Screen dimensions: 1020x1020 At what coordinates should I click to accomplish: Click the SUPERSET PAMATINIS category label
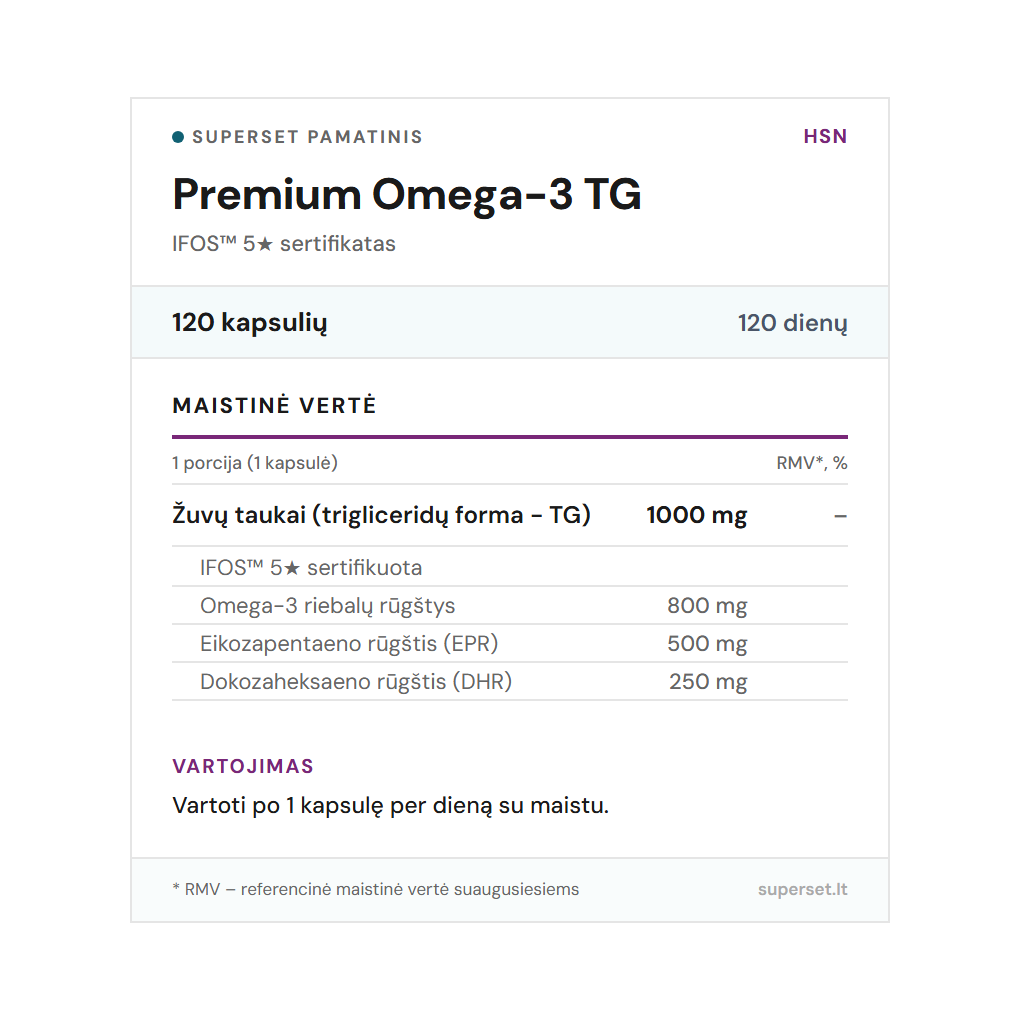pos(307,137)
